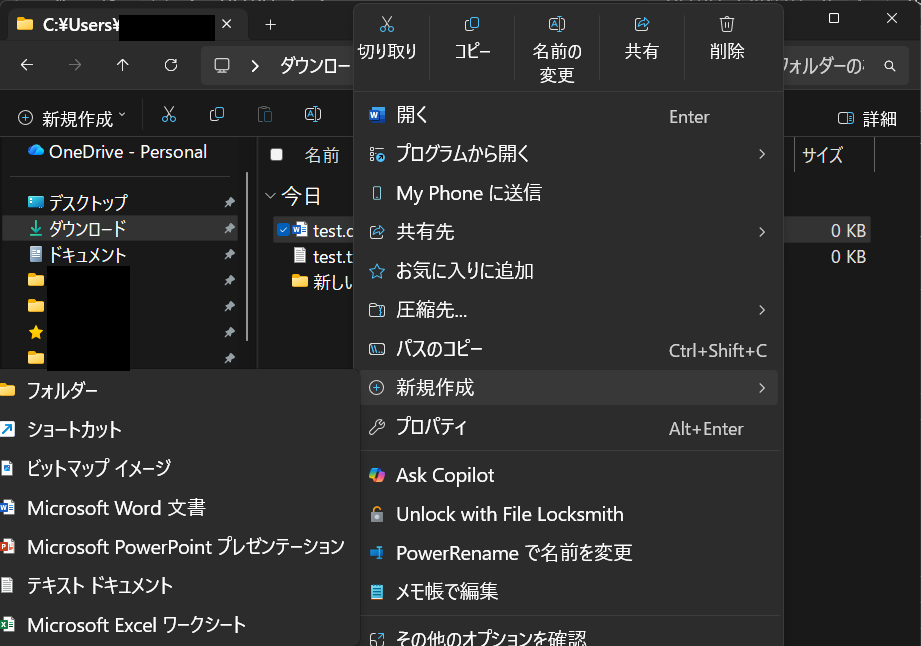Select Ask Copilot from context menu
Image resolution: width=921 pixels, height=646 pixels.
pos(445,475)
